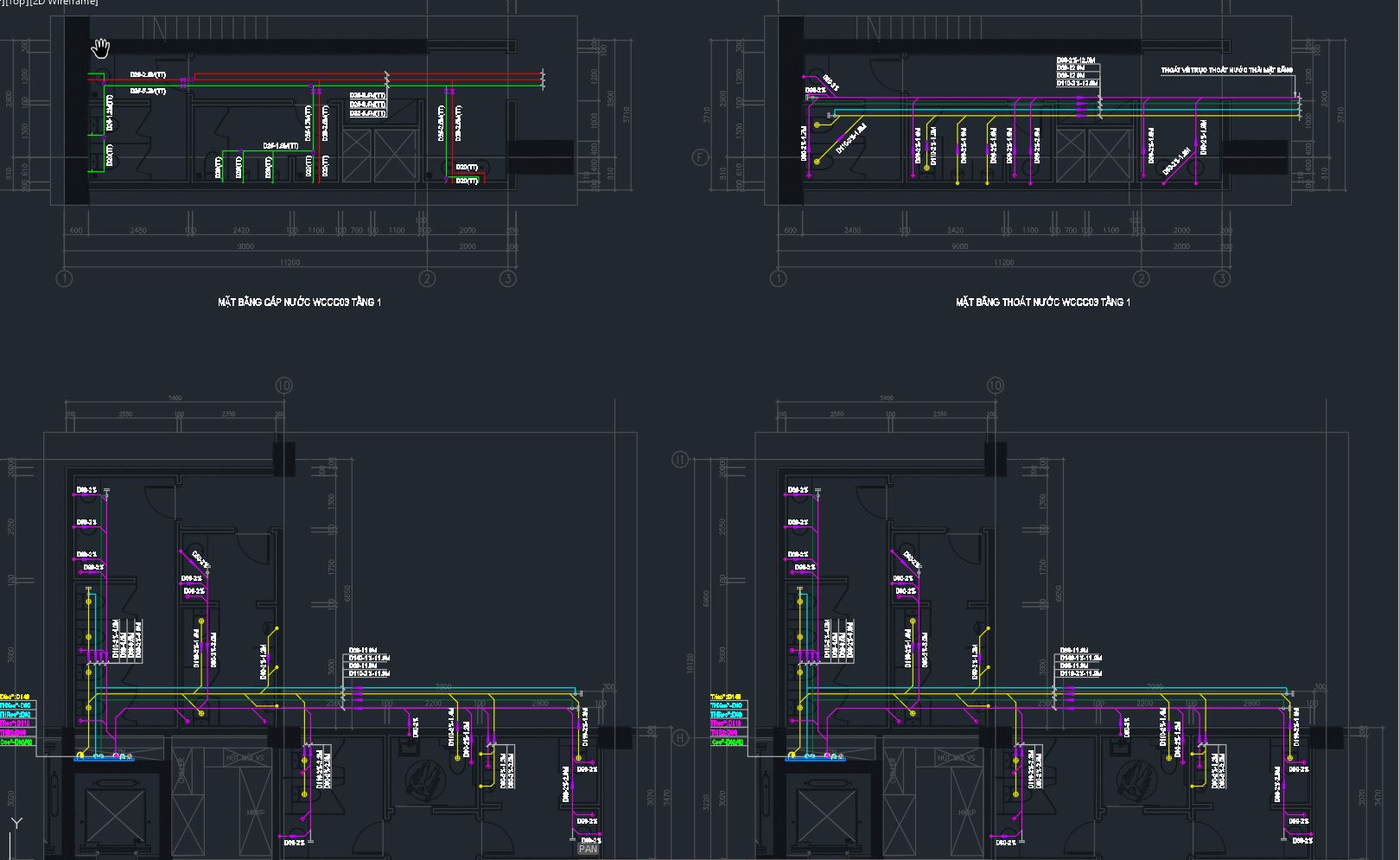
Task: Select the grid bubble labeled H
Action: tap(681, 737)
